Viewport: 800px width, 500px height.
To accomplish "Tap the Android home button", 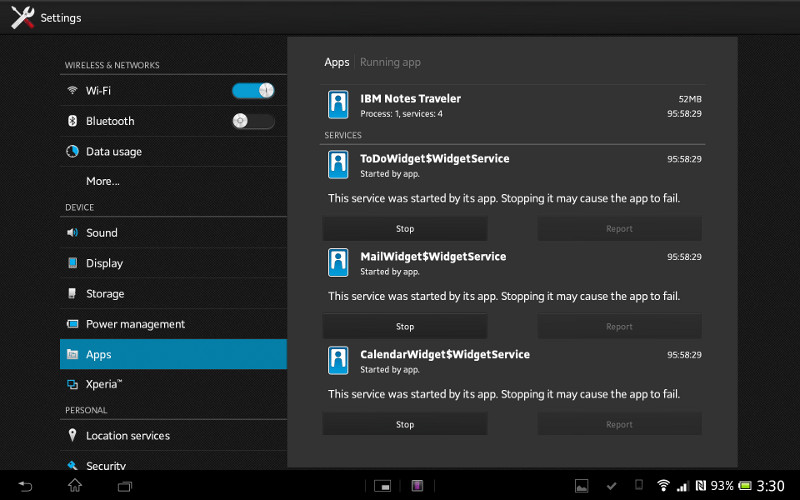I will pyautogui.click(x=75, y=486).
